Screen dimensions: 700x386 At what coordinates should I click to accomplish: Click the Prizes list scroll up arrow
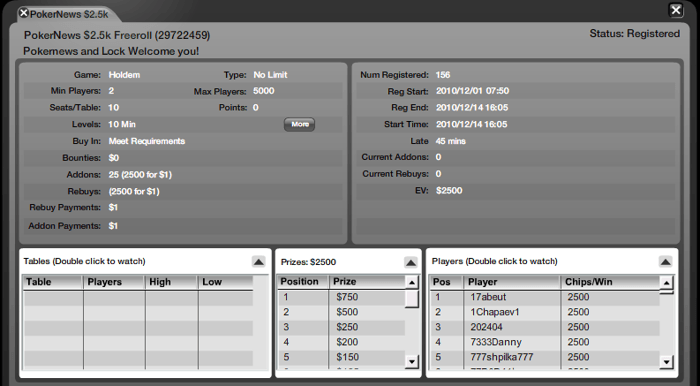[x=412, y=282]
